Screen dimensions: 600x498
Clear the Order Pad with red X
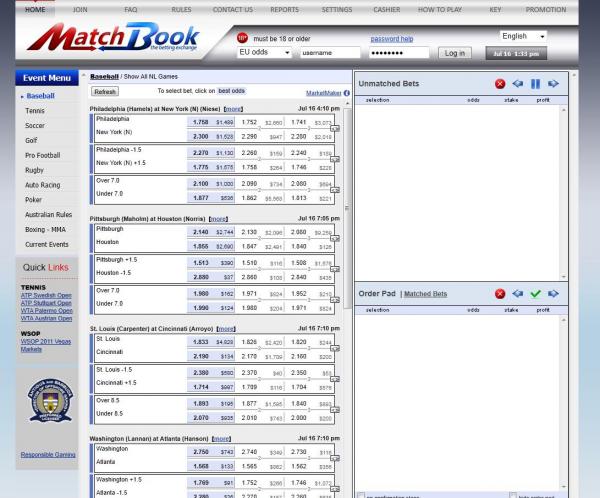(x=500, y=294)
